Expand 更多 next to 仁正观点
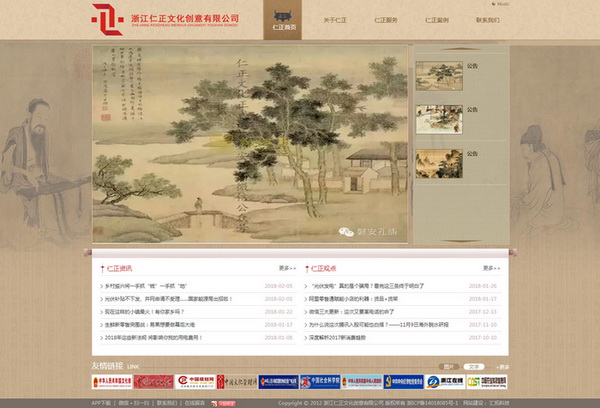This screenshot has width=600, height=408. 490,268
